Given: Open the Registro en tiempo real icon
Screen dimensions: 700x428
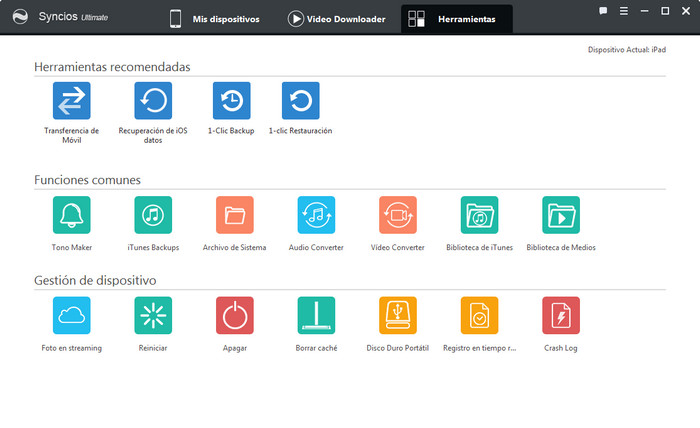Looking at the screenshot, I should pyautogui.click(x=479, y=315).
